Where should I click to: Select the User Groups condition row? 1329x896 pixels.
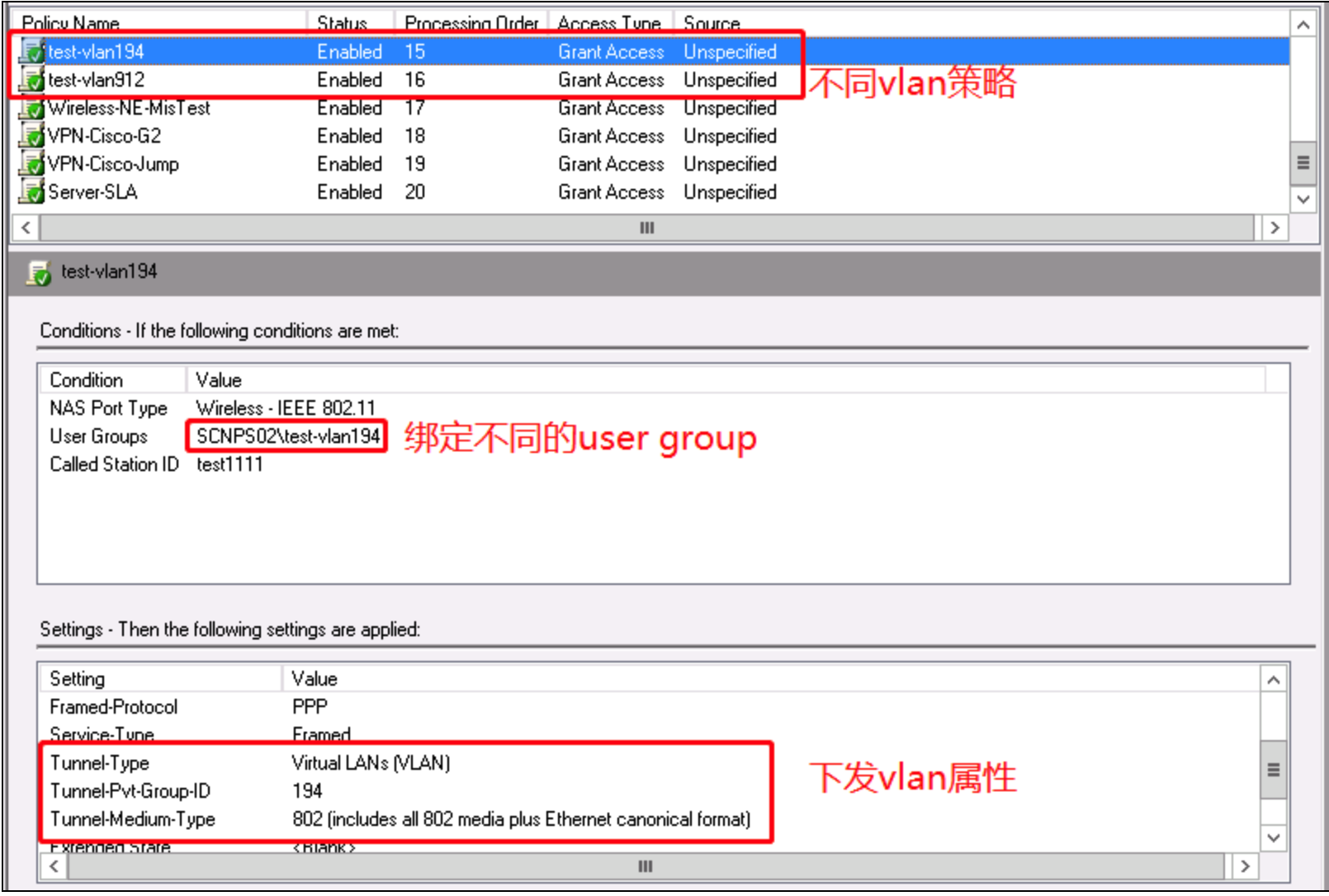[x=98, y=436]
